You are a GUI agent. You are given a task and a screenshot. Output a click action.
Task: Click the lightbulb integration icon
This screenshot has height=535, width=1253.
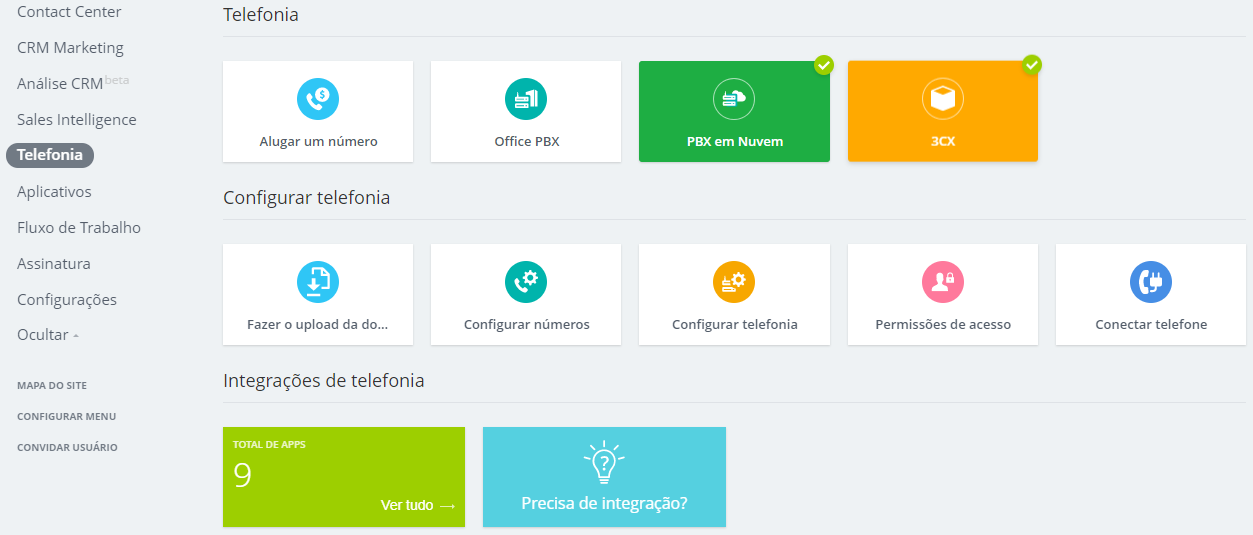coord(604,463)
